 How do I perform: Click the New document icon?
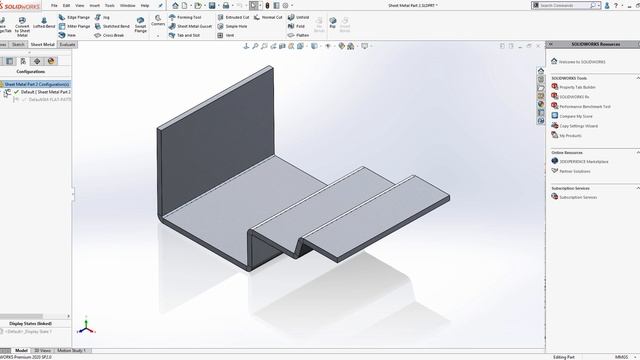coord(184,5)
